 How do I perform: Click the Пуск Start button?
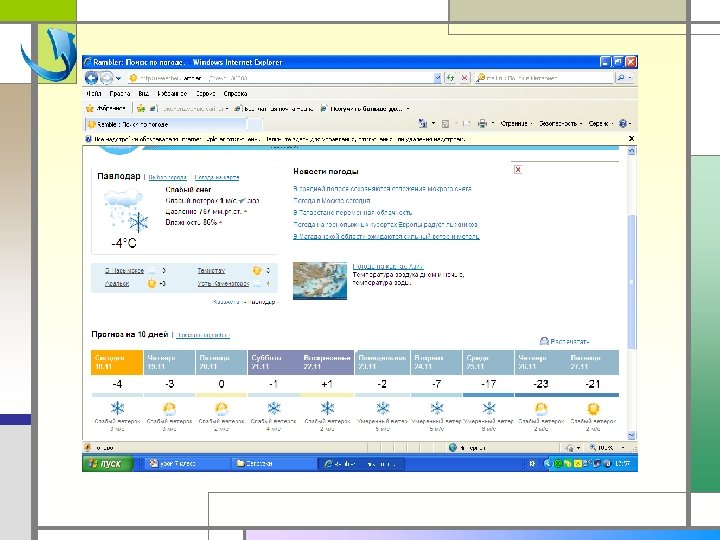[x=107, y=464]
